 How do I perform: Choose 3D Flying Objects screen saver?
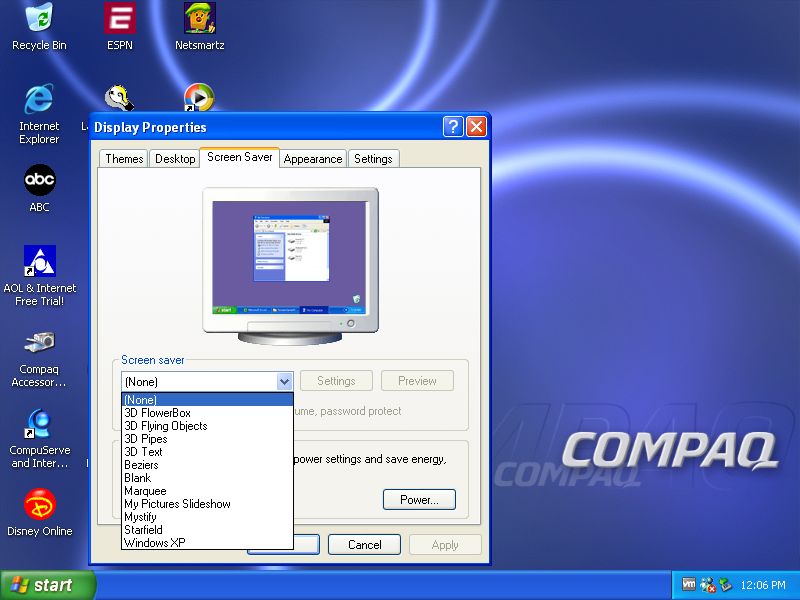[x=207, y=426]
